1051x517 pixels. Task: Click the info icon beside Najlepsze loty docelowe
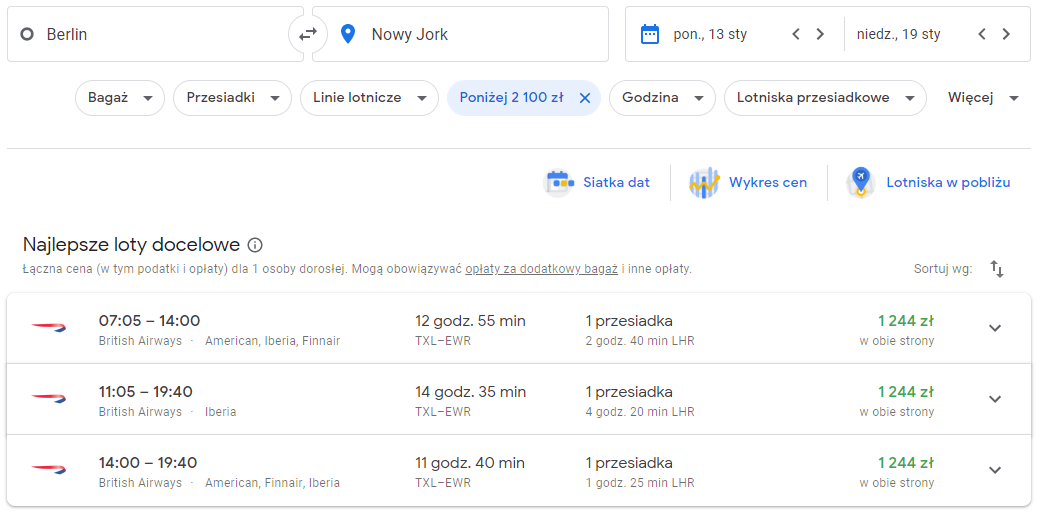254,244
